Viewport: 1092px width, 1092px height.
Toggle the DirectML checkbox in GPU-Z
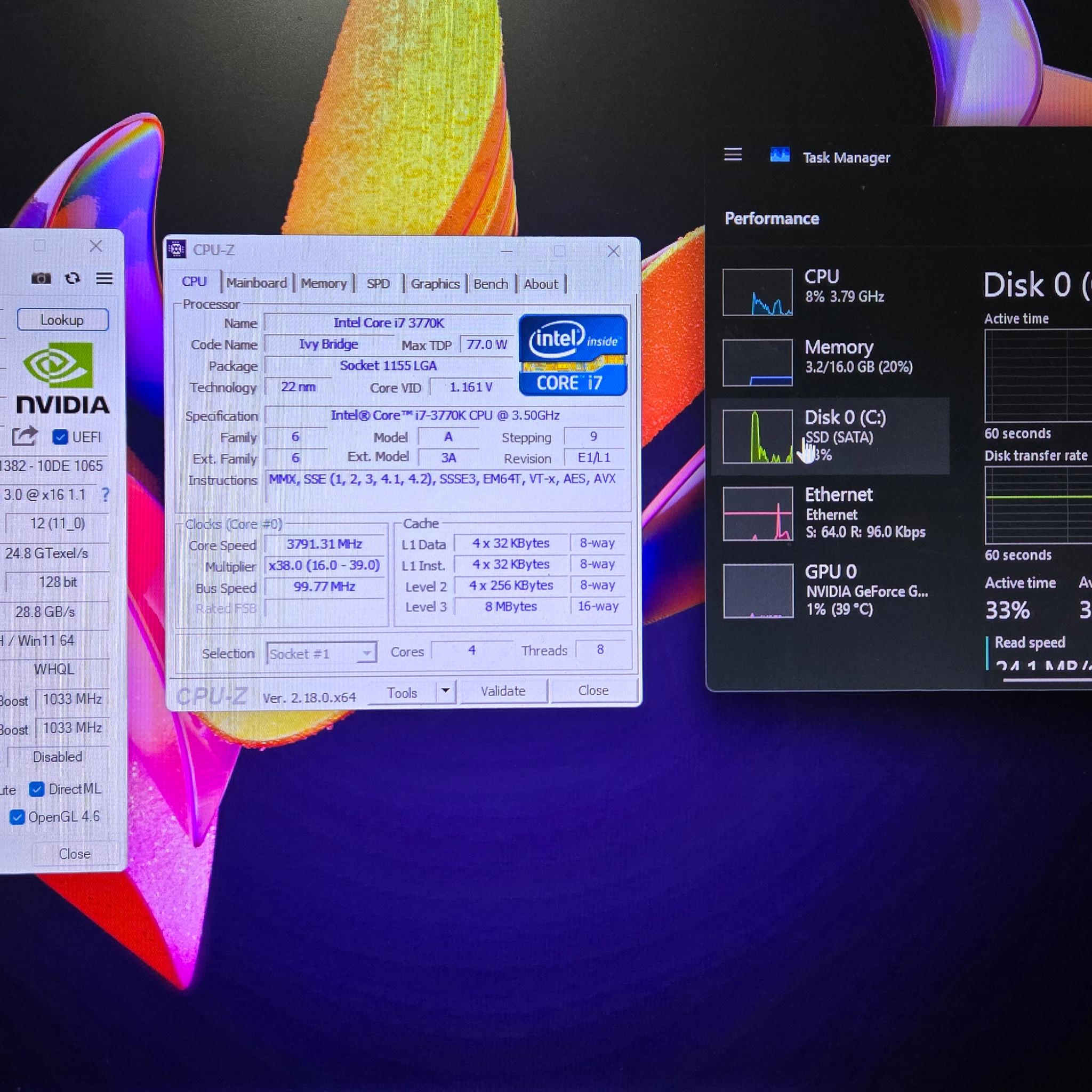pyautogui.click(x=37, y=789)
